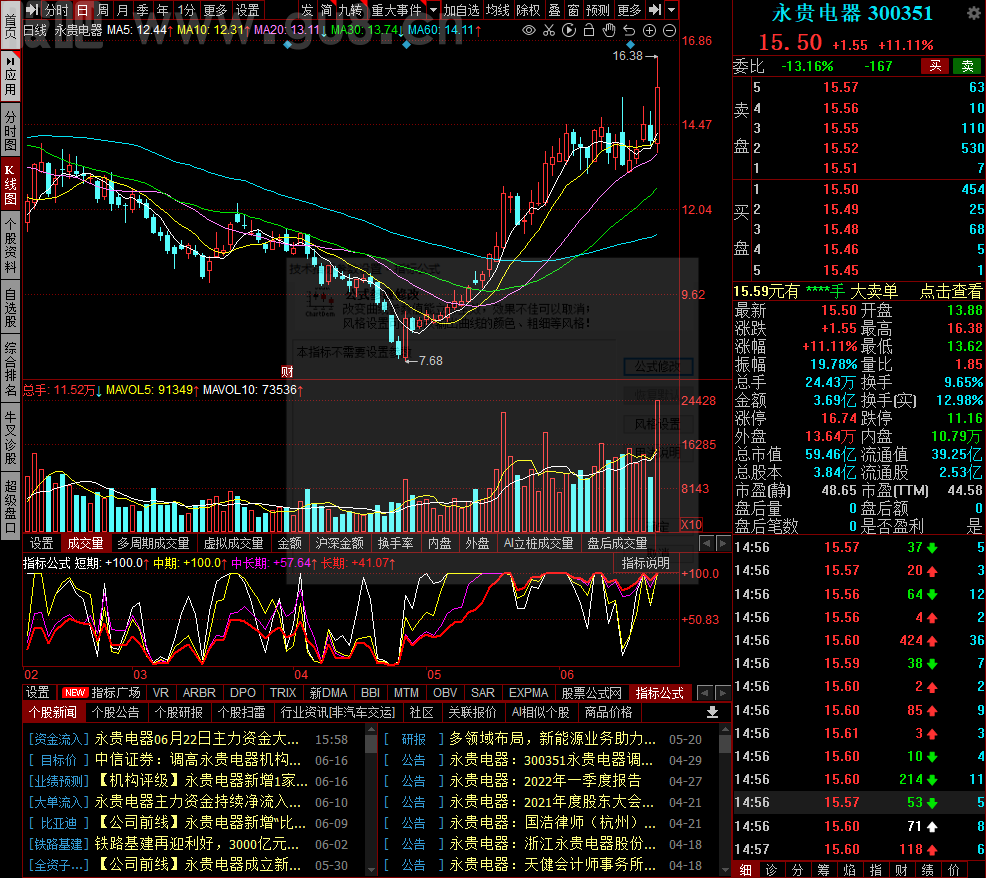986x878 pixels.
Task: Select the 月 monthly period tab
Action: click(123, 10)
